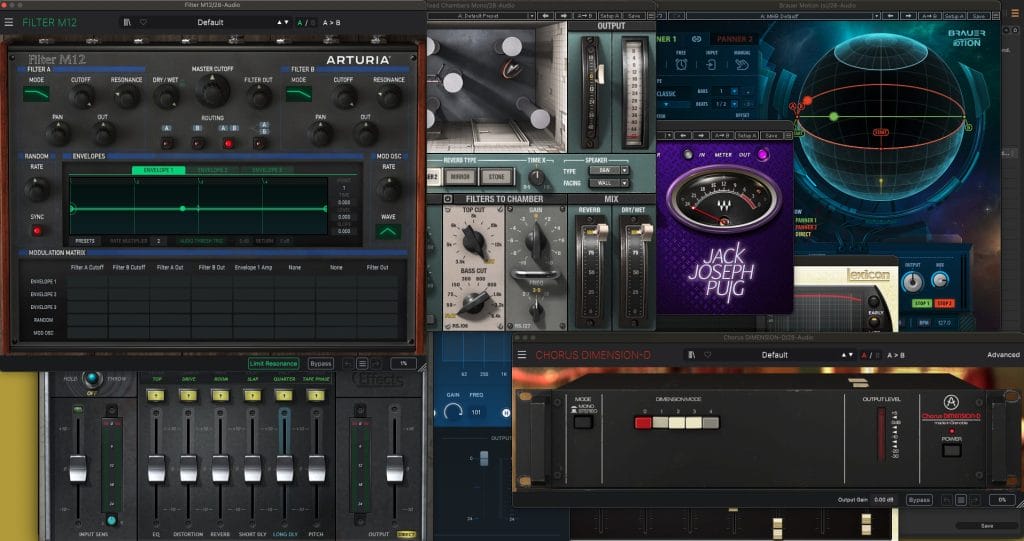Click the Filter Out knob
The height and width of the screenshot is (541, 1024).
(x=259, y=97)
